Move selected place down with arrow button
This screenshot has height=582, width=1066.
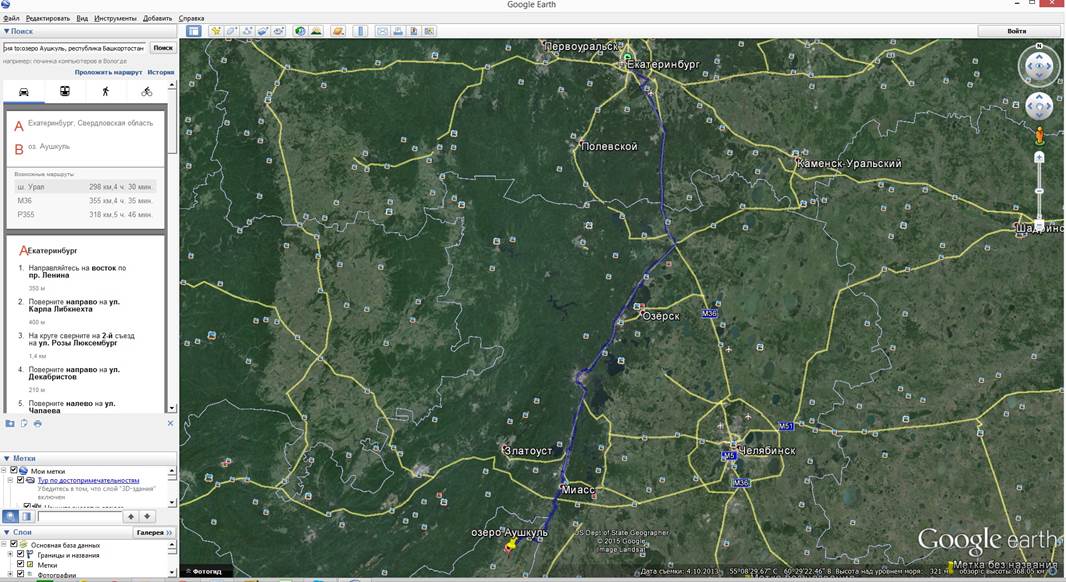pos(147,517)
